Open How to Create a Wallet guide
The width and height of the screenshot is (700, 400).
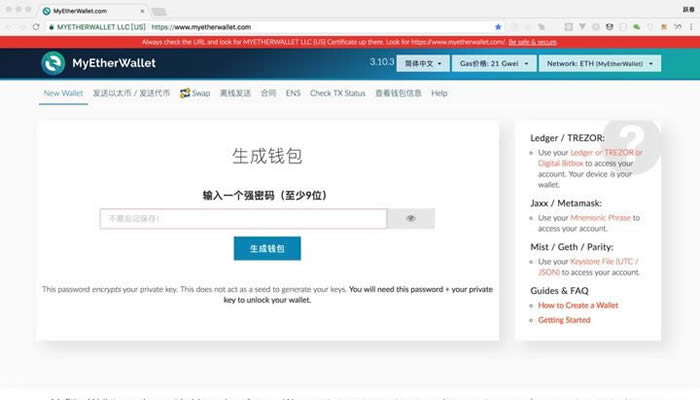[x=578, y=305]
